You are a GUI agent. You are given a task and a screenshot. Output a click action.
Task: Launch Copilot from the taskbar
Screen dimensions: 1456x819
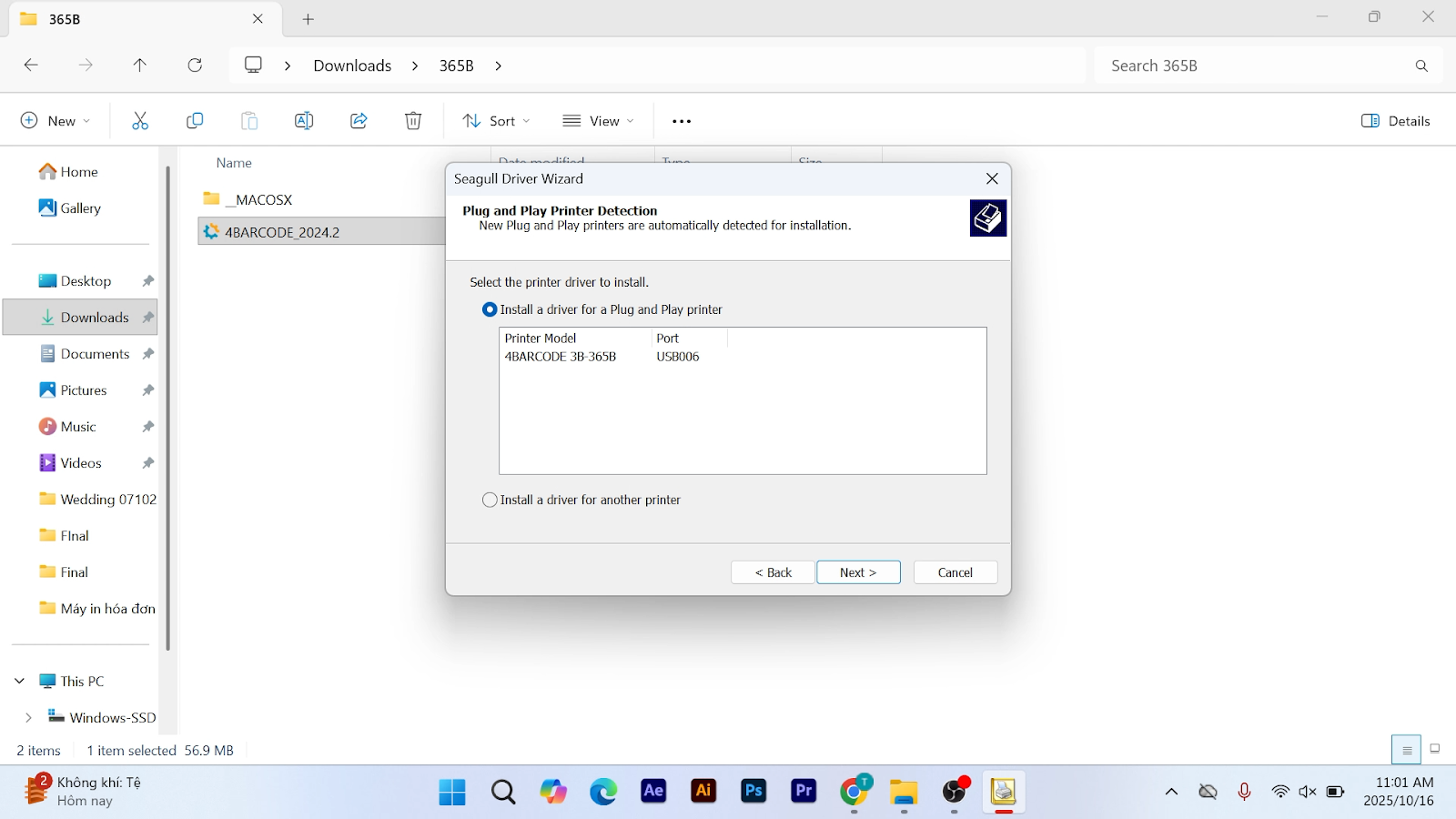553,793
